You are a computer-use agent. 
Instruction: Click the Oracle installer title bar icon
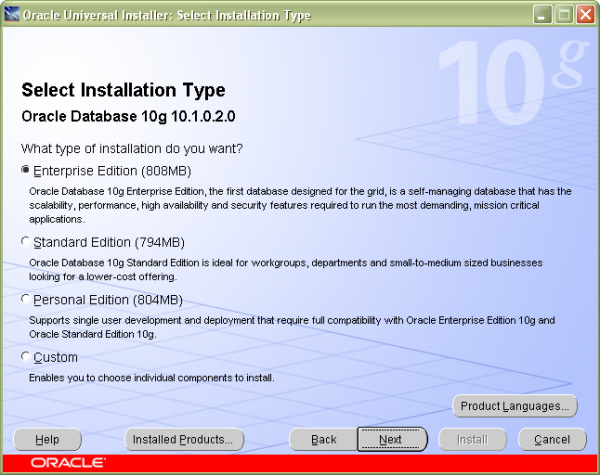point(12,15)
